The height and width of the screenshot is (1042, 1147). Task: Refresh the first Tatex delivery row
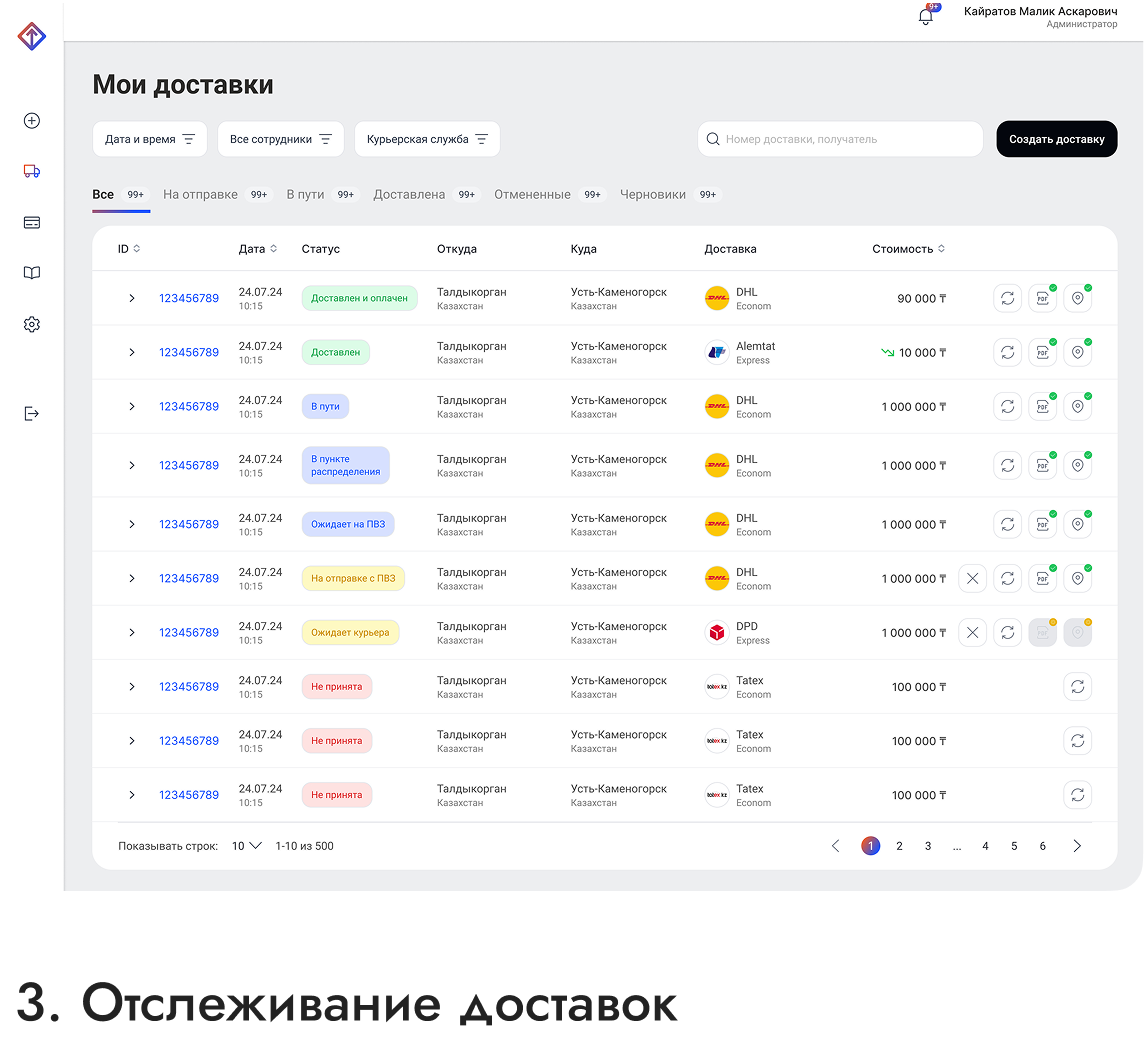coord(1077,687)
